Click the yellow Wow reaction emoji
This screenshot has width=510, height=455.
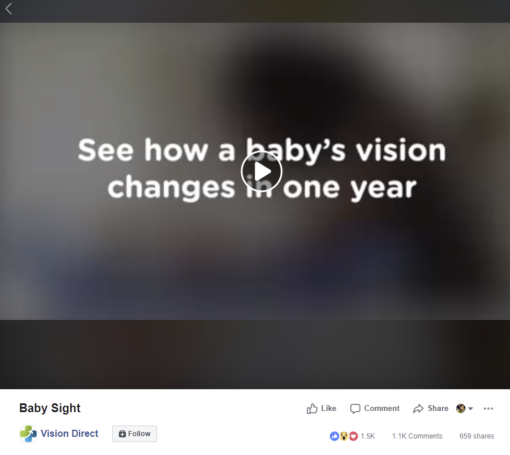344,436
